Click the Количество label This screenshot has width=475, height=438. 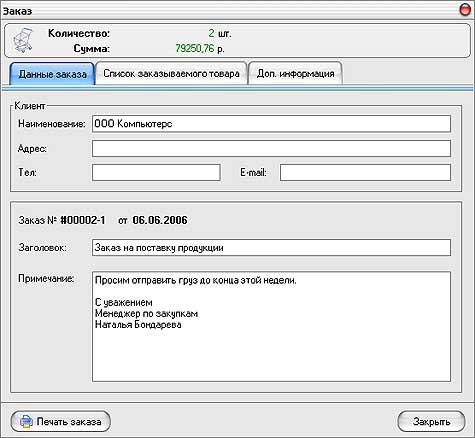79,33
